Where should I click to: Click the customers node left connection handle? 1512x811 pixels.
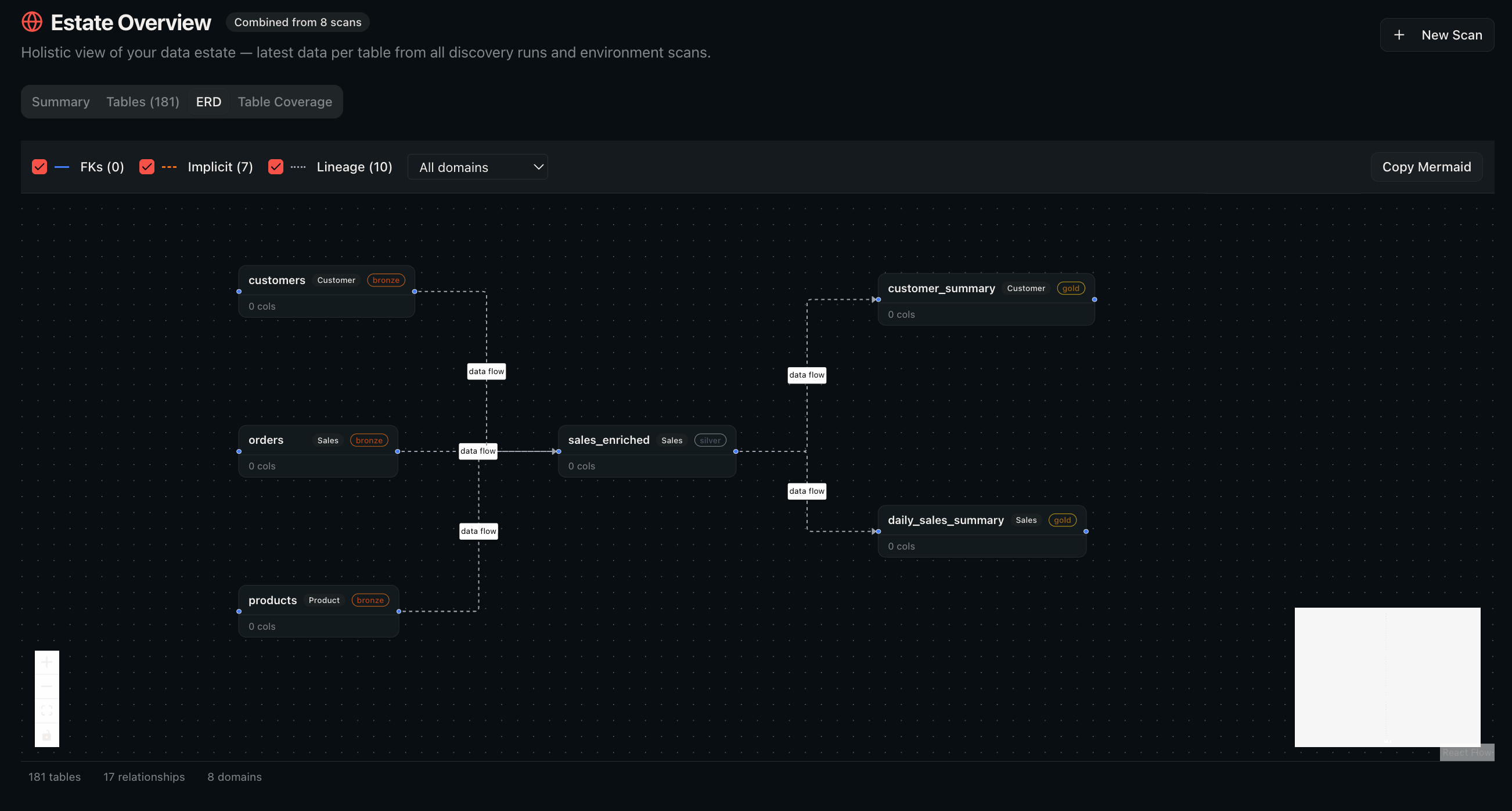click(239, 291)
